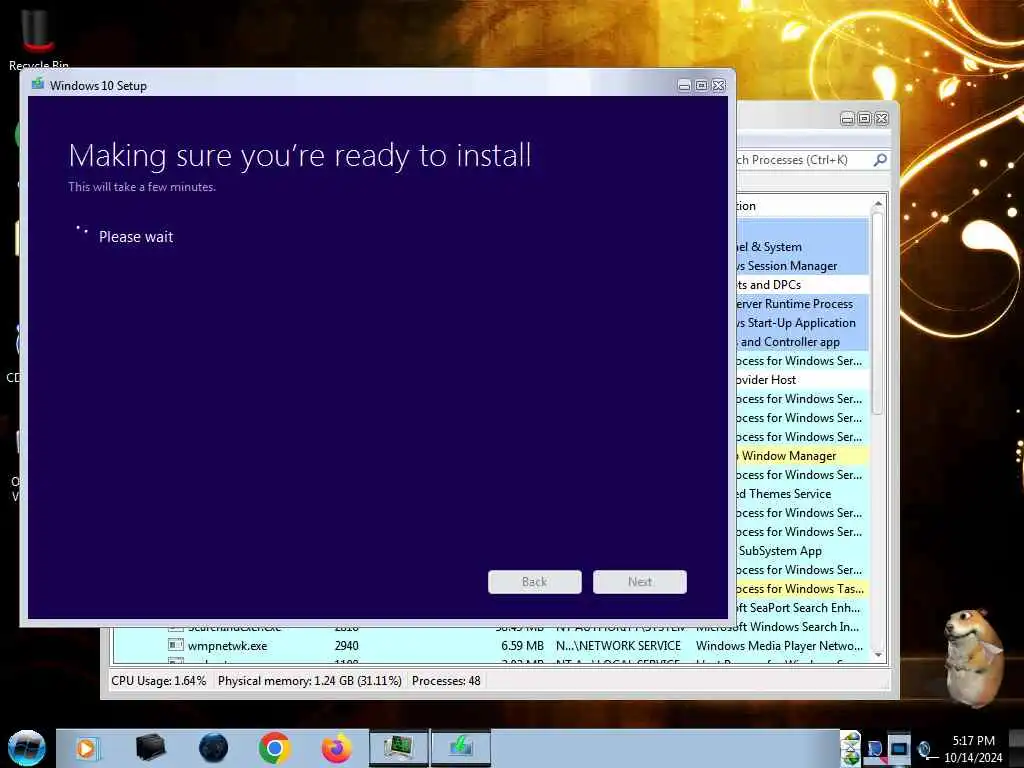
Task: Click 'N...\NETWORK SERVICE' user cell
Action: tap(618, 645)
